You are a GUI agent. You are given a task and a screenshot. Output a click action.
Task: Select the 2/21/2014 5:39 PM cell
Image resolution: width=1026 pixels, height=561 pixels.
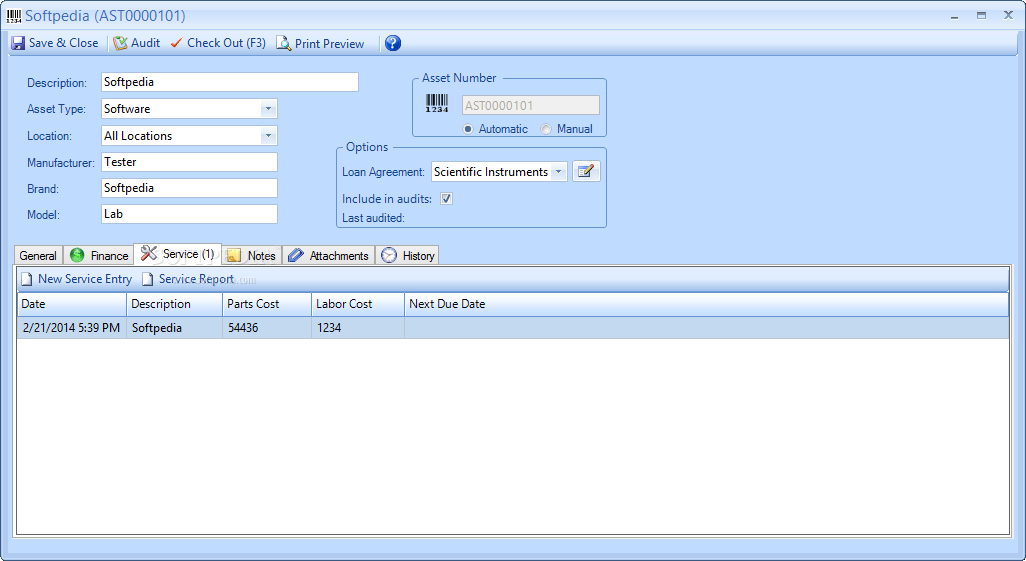pos(72,328)
